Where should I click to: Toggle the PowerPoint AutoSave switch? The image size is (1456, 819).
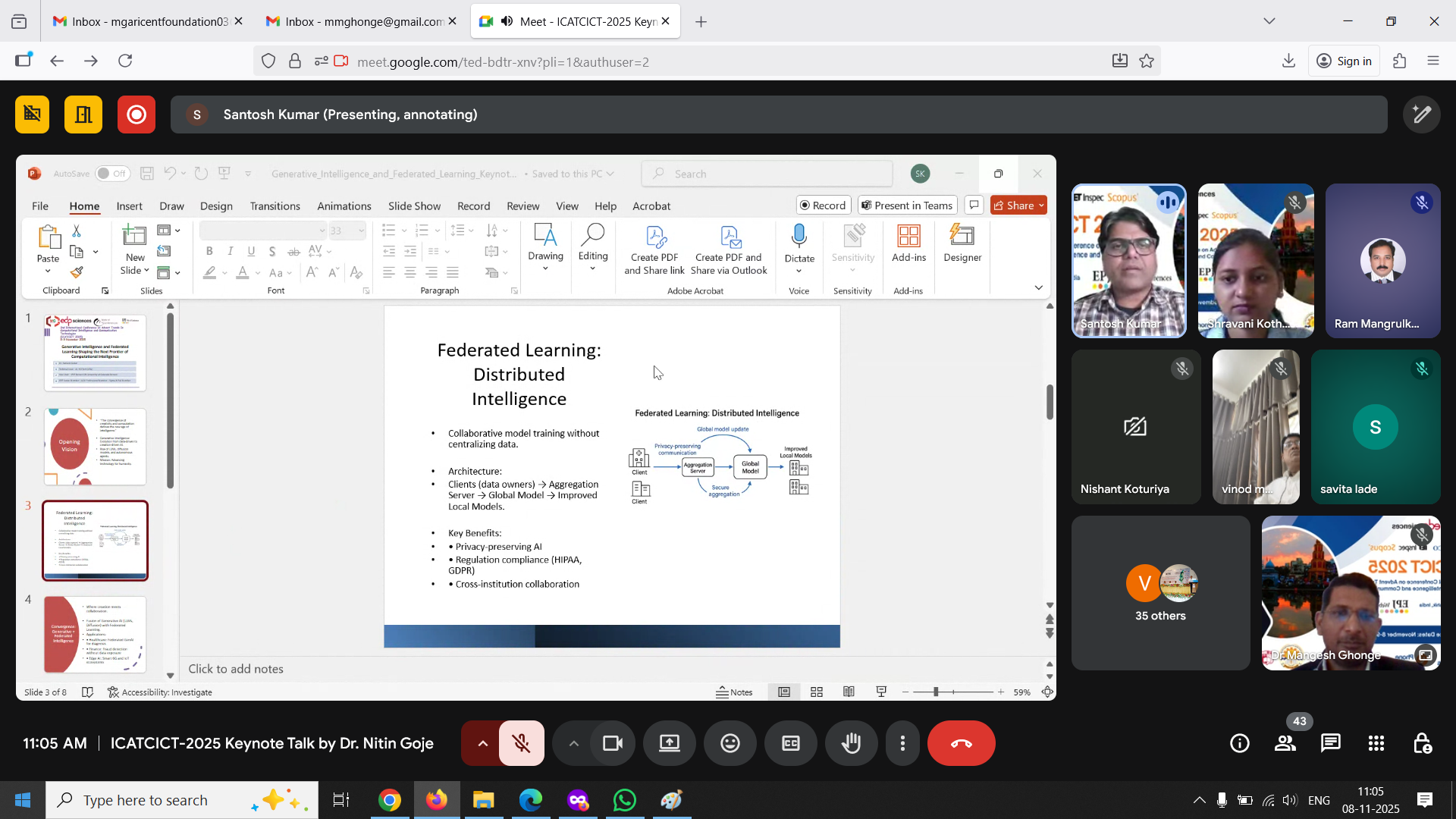(x=112, y=174)
